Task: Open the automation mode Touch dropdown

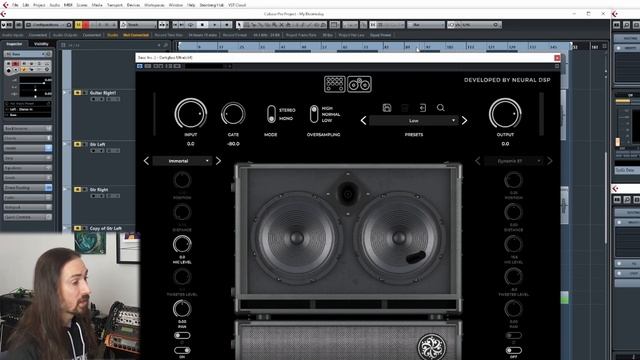Action: point(138,25)
